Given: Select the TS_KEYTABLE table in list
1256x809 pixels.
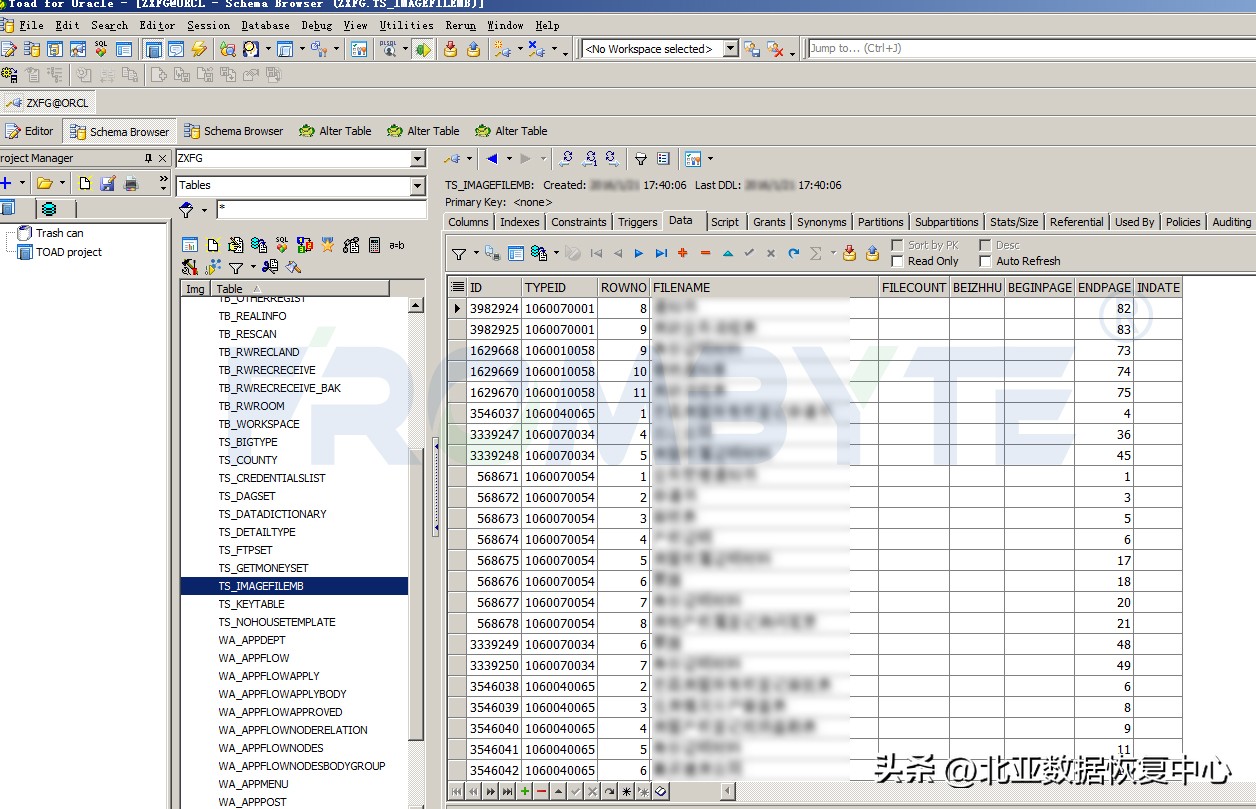Looking at the screenshot, I should pos(251,604).
